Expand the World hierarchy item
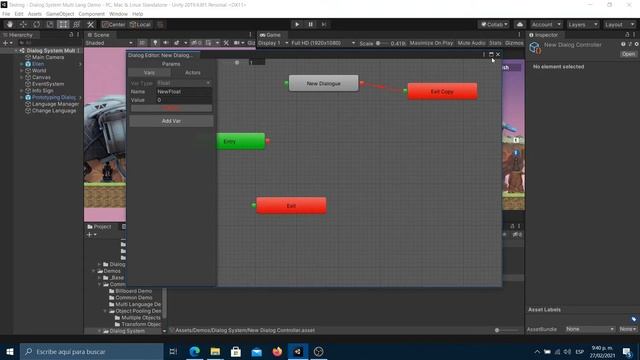 coord(21,71)
